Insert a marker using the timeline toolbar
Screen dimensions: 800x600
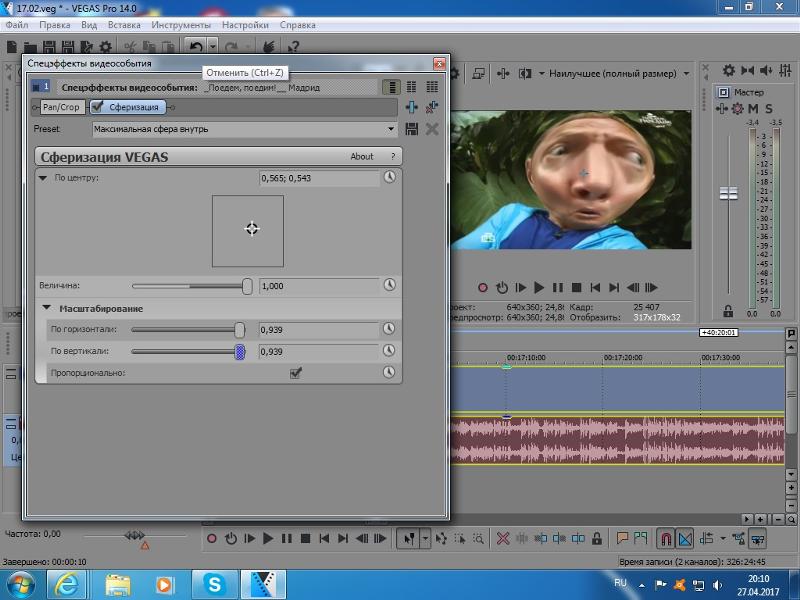pyautogui.click(x=622, y=538)
